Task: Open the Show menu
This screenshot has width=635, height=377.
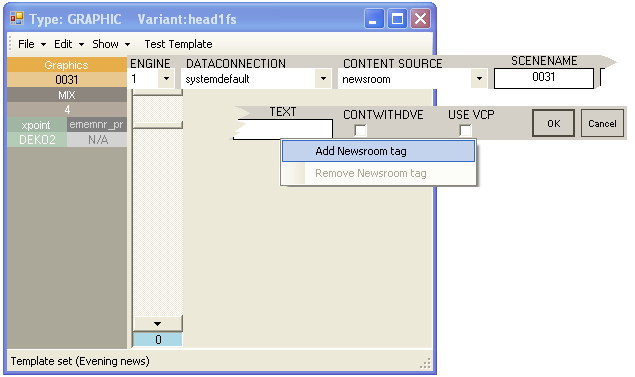Action: click(x=111, y=44)
